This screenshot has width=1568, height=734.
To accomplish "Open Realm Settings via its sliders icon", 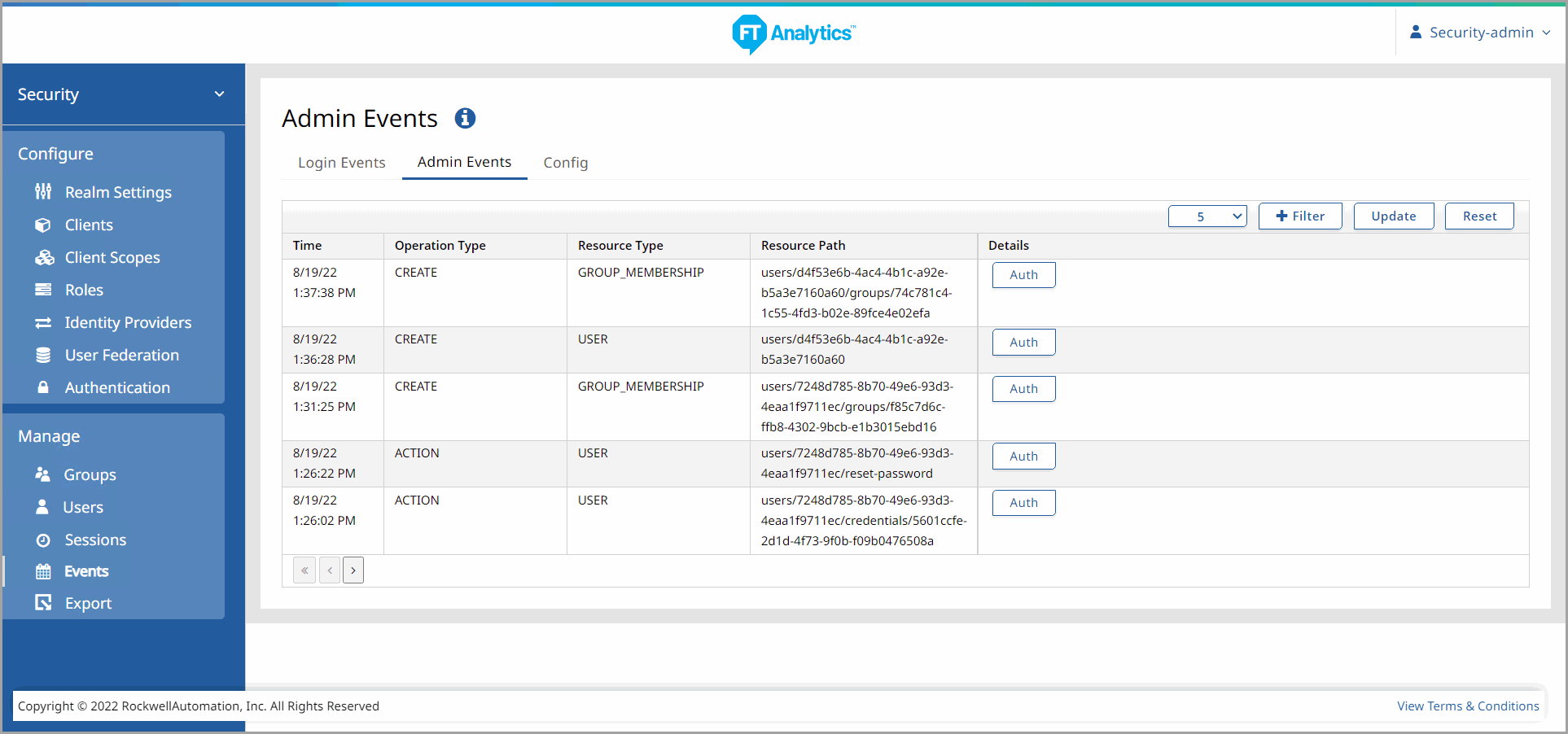I will (x=43, y=192).
